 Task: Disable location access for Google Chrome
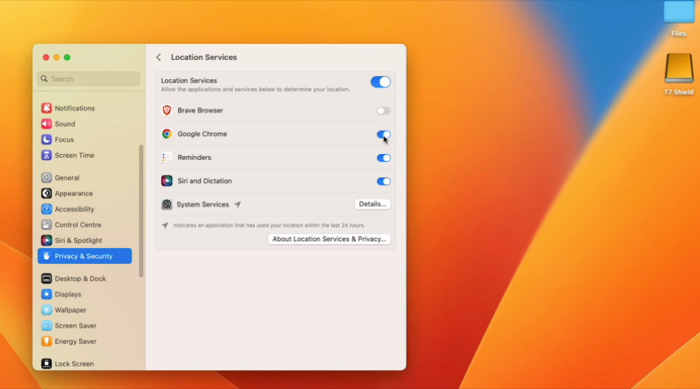pyautogui.click(x=383, y=134)
